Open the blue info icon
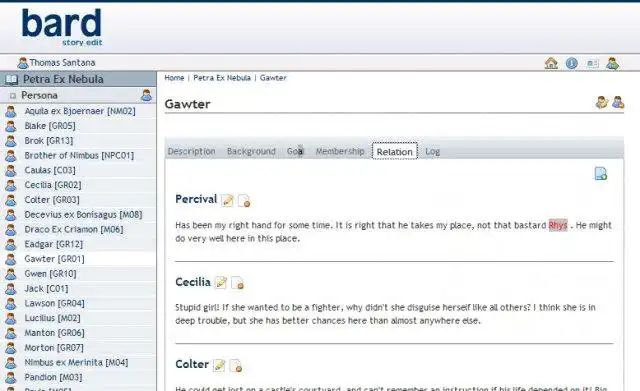Image resolution: width=640 pixels, height=391 pixels. click(x=571, y=63)
